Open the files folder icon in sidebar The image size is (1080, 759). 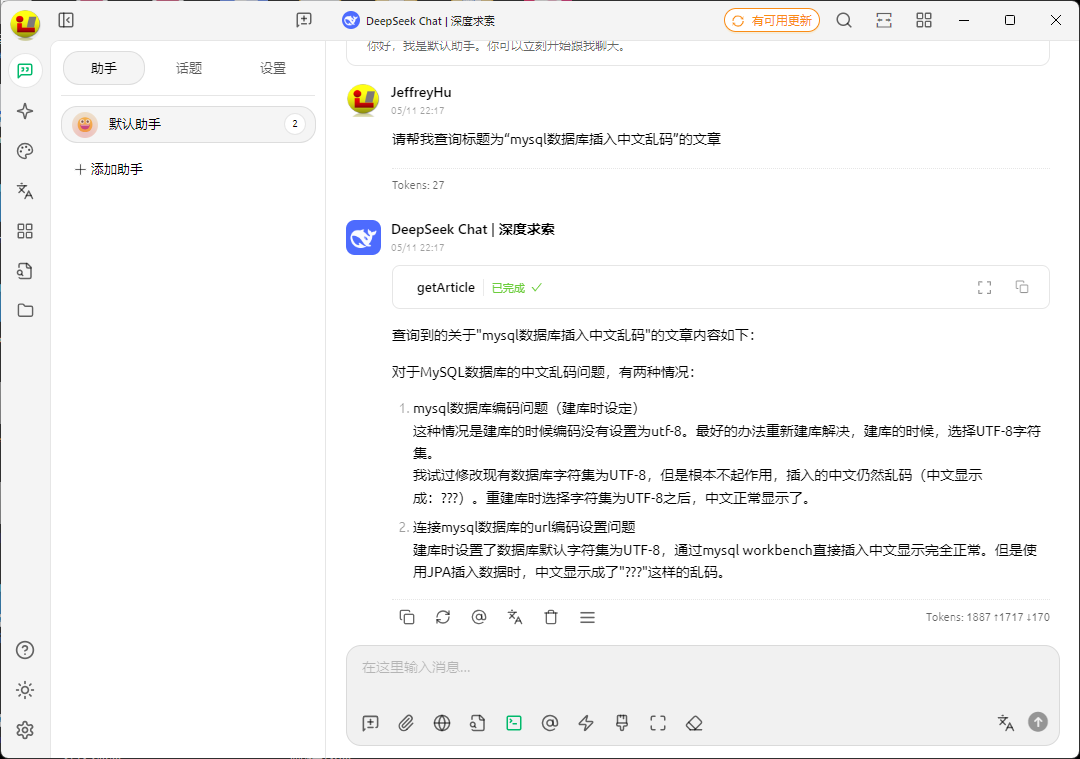tap(25, 311)
